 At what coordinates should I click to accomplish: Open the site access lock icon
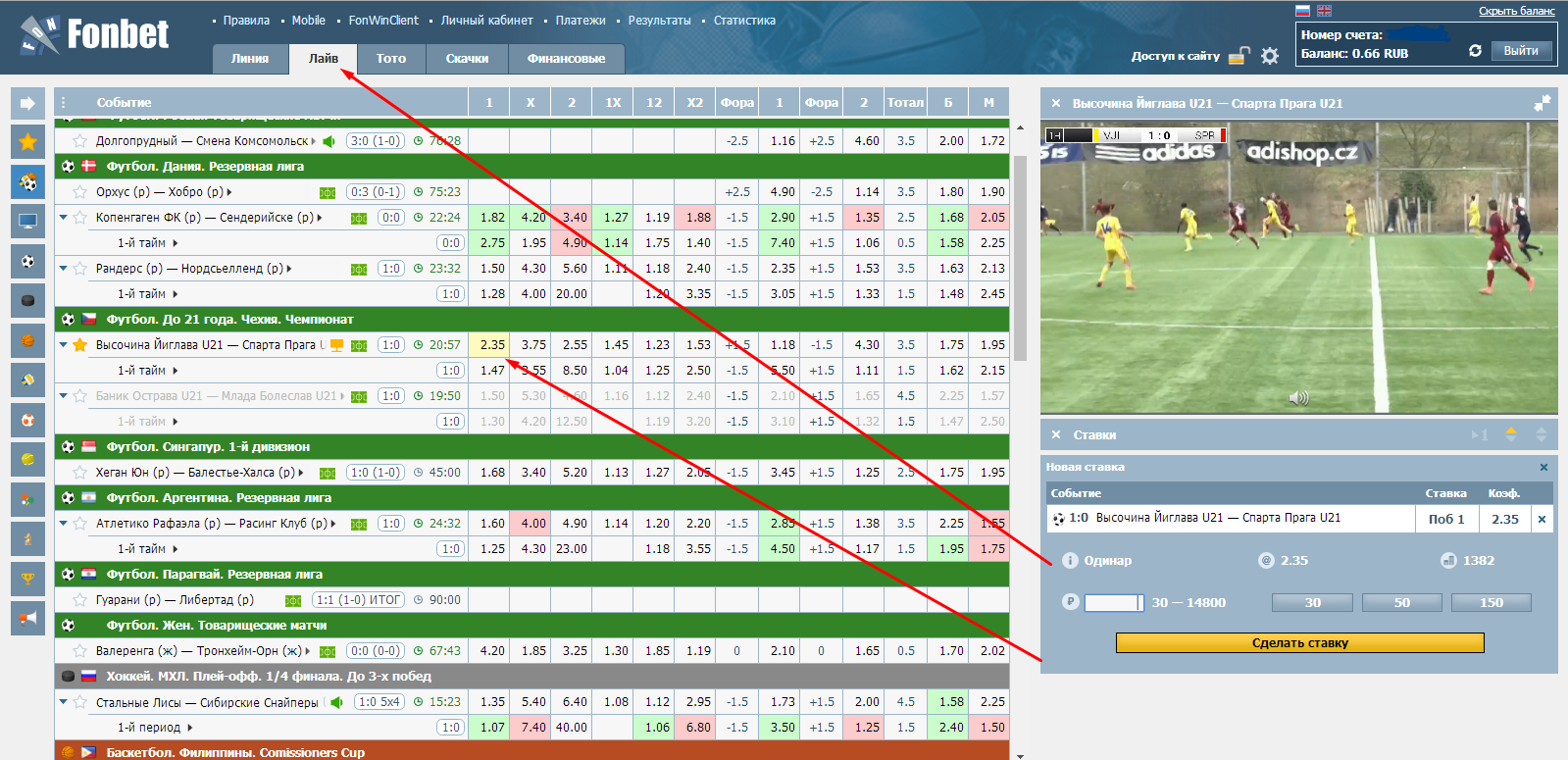coord(1239,56)
